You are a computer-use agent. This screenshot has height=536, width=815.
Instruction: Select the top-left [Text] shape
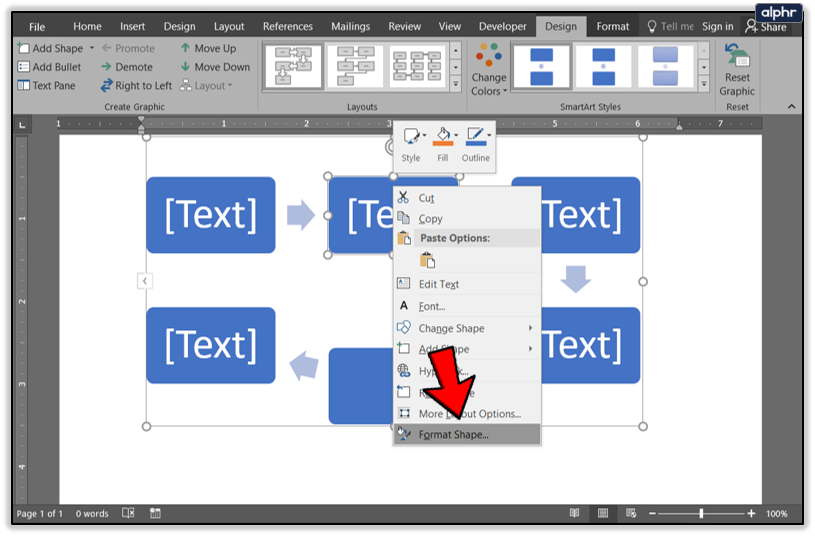211,215
